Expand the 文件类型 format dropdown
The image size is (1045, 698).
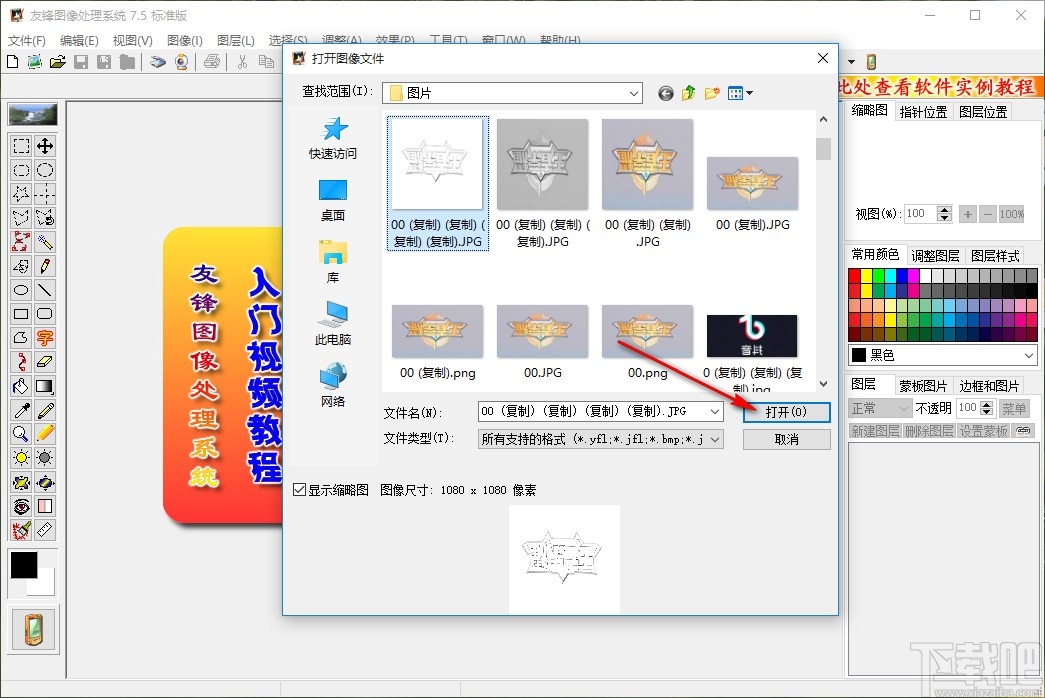(x=715, y=439)
